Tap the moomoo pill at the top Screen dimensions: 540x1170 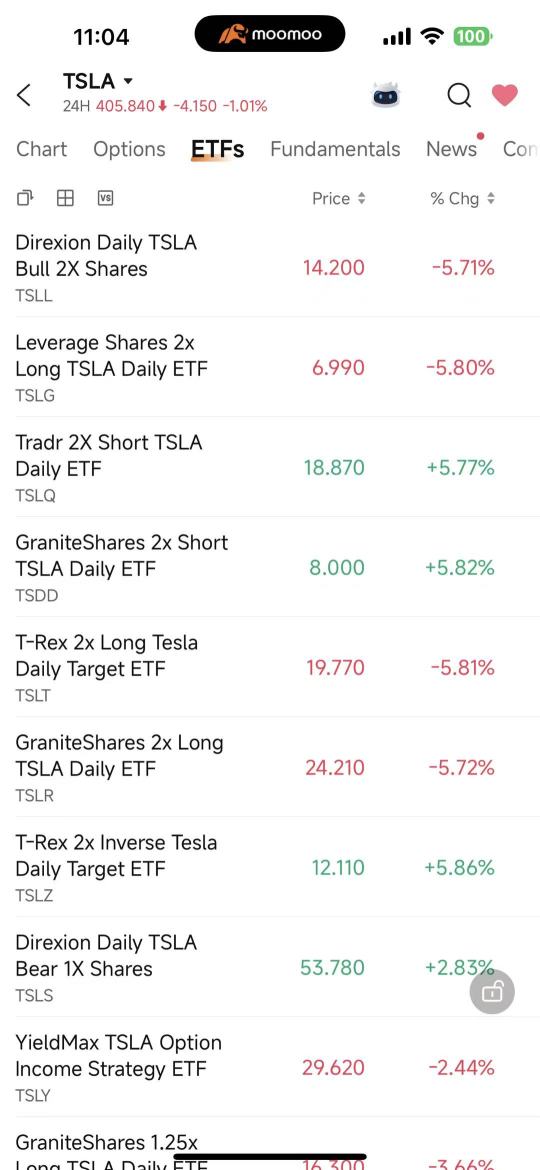tap(270, 34)
